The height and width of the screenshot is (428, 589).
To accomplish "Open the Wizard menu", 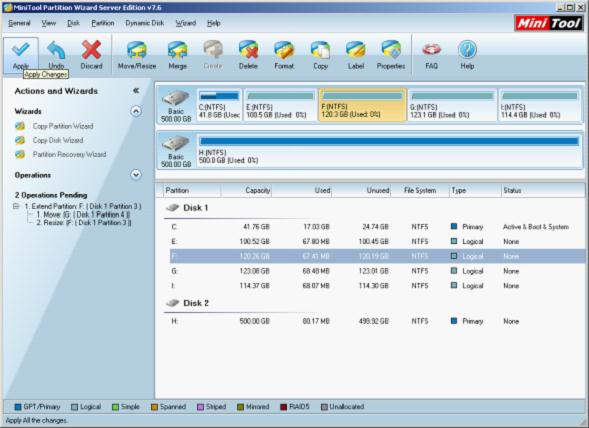I will pos(186,23).
